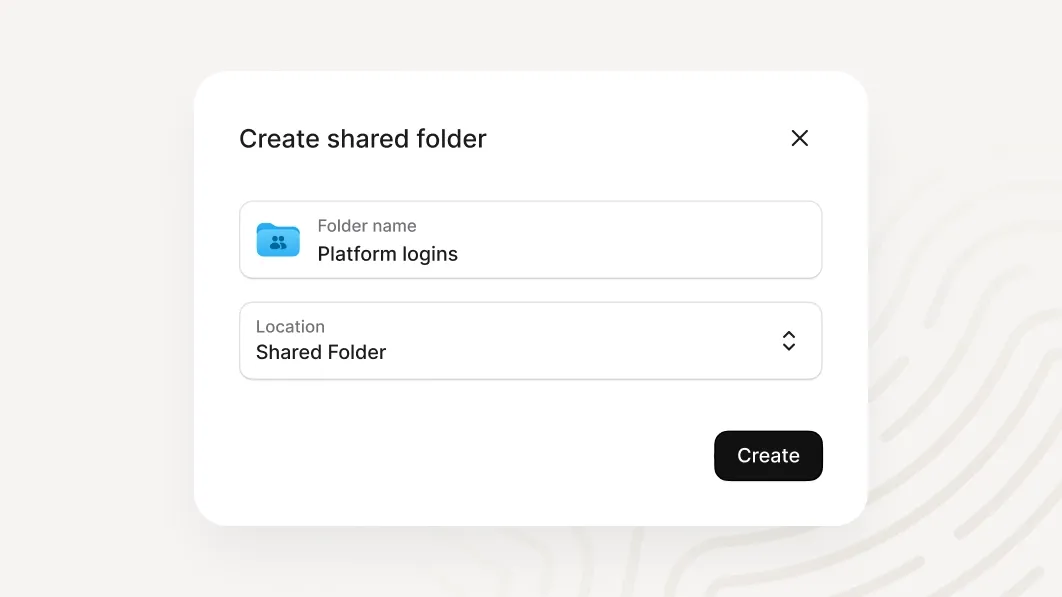1062x597 pixels.
Task: Click the Folder name label
Action: 366,226
